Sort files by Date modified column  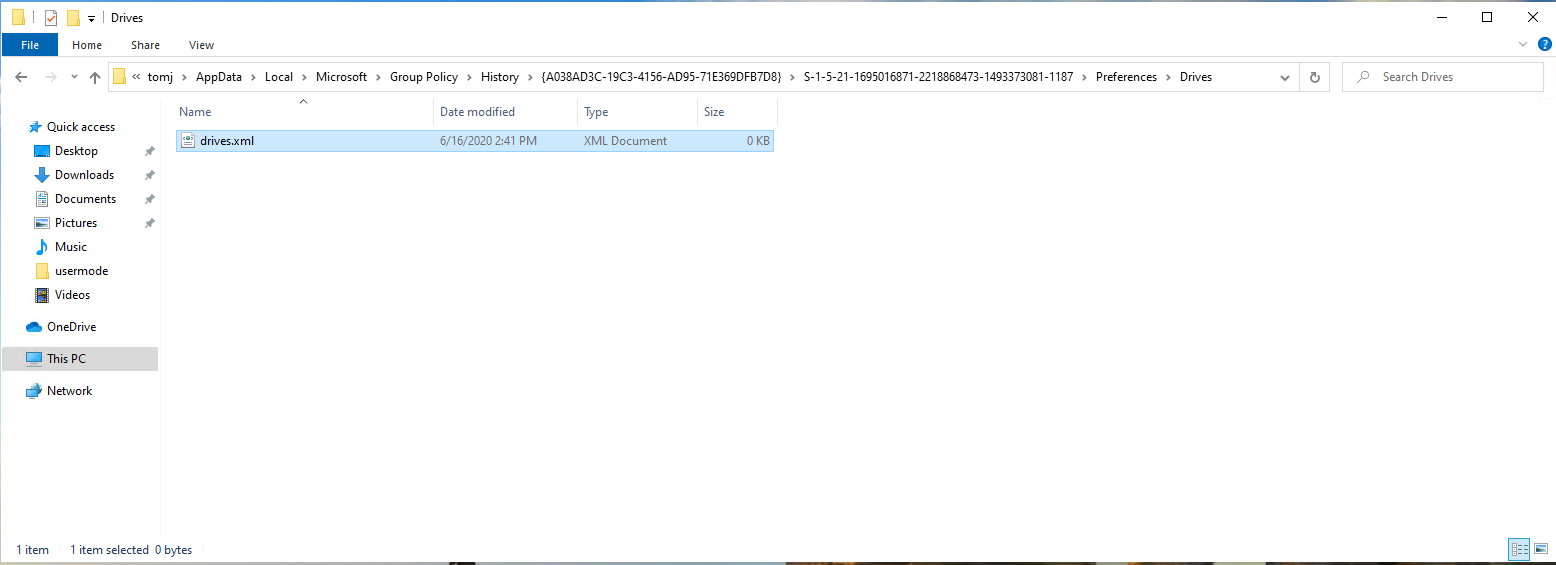coord(477,112)
